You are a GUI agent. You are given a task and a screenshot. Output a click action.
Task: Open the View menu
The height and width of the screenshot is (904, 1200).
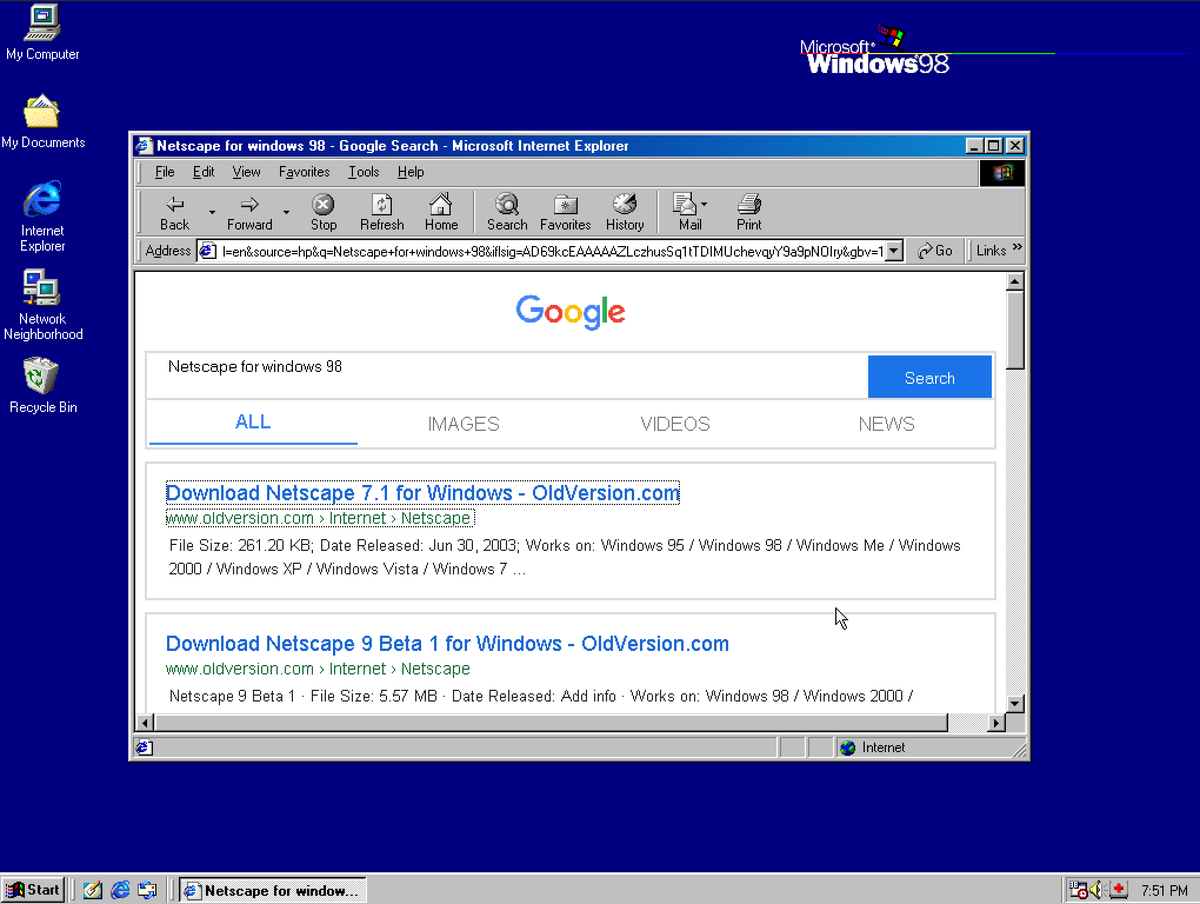pos(246,172)
